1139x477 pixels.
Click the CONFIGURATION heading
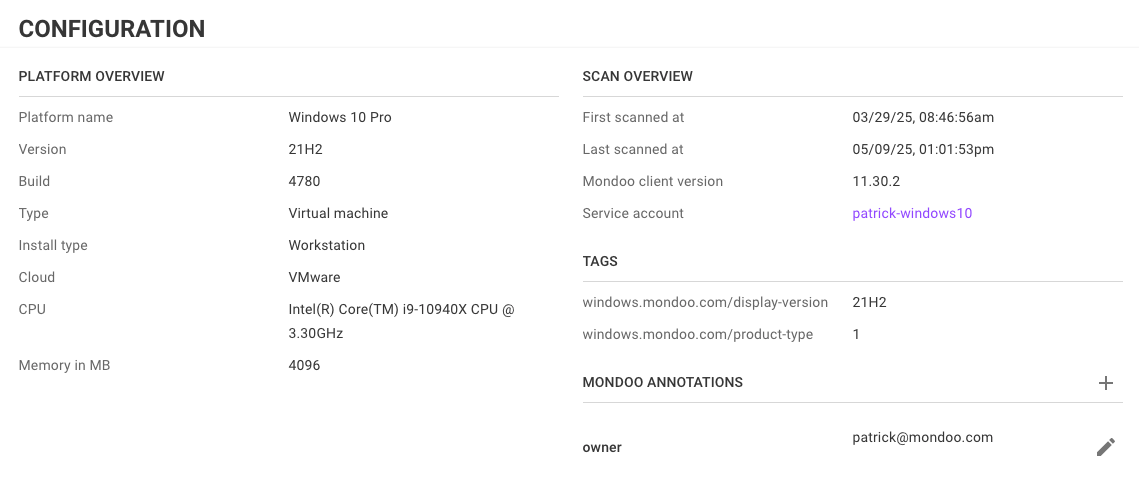point(112,29)
